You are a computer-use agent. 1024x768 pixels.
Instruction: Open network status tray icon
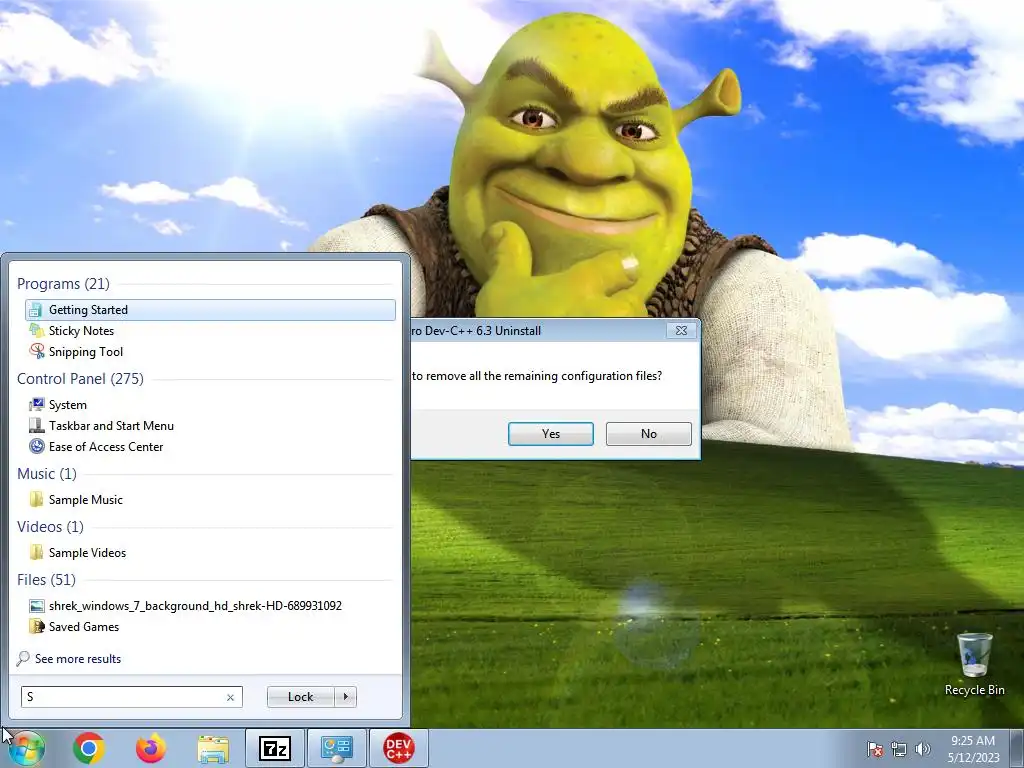tap(899, 749)
